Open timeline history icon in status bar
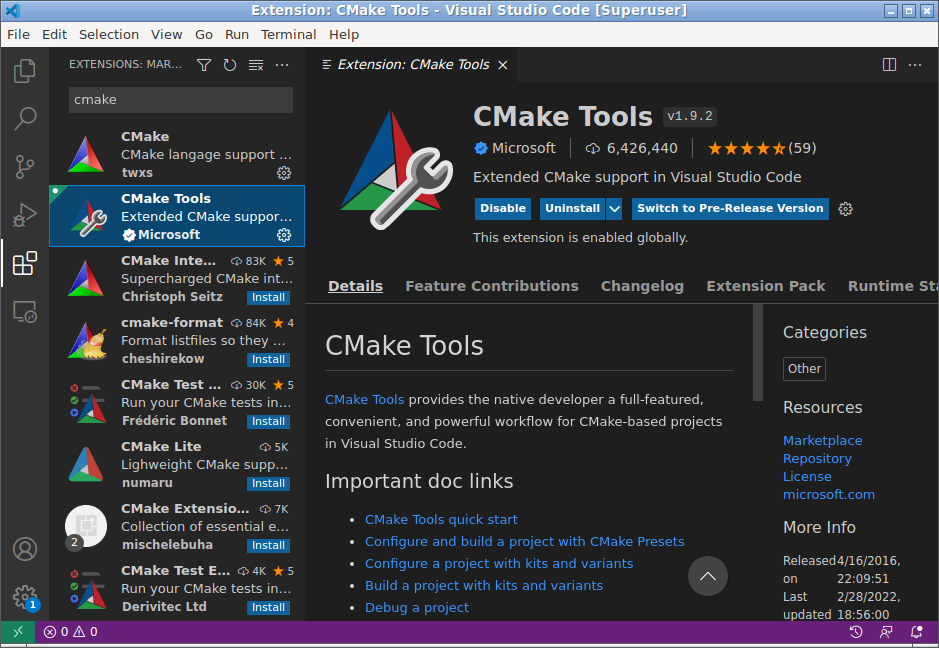Viewport: 939px width, 648px height. click(856, 632)
